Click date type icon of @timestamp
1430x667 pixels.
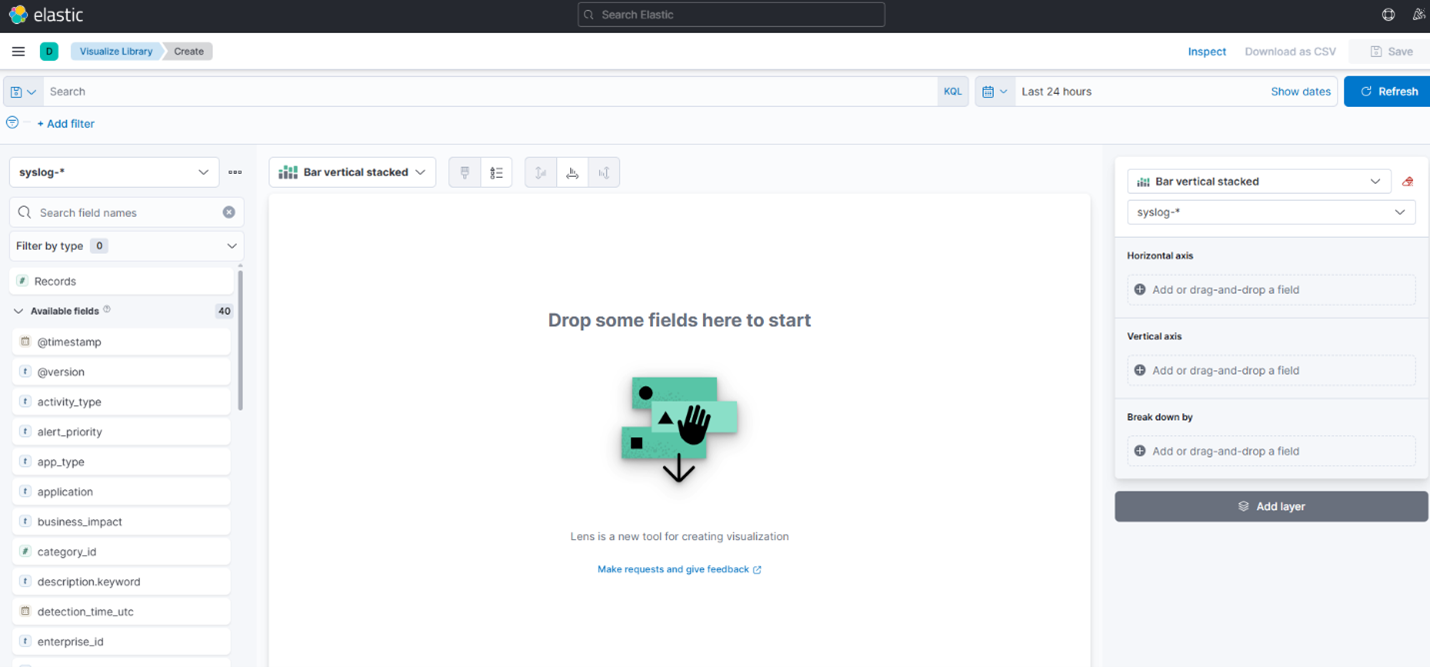click(25, 341)
